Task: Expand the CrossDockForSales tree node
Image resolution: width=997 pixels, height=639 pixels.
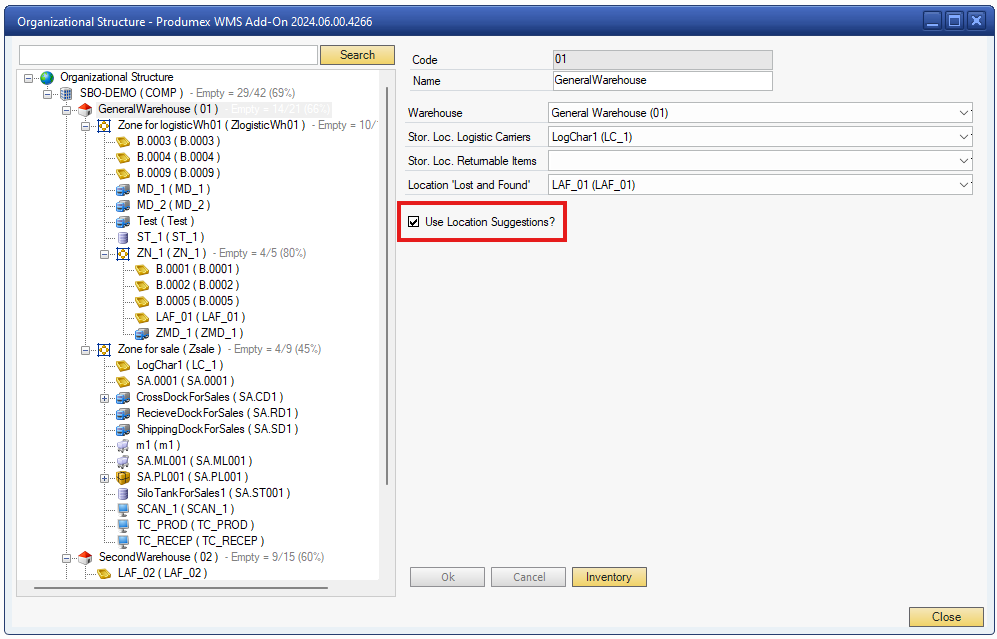Action: pyautogui.click(x=105, y=398)
